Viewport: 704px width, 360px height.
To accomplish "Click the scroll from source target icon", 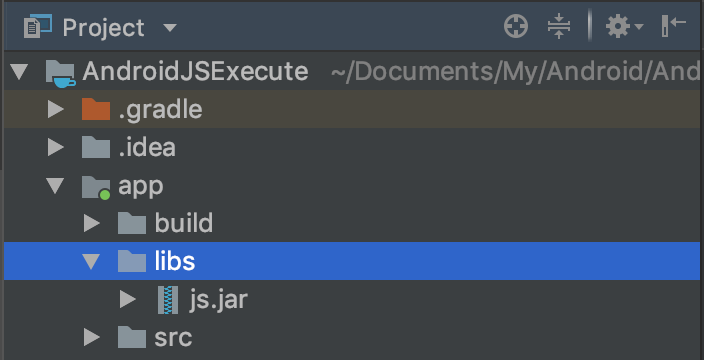I will (516, 26).
